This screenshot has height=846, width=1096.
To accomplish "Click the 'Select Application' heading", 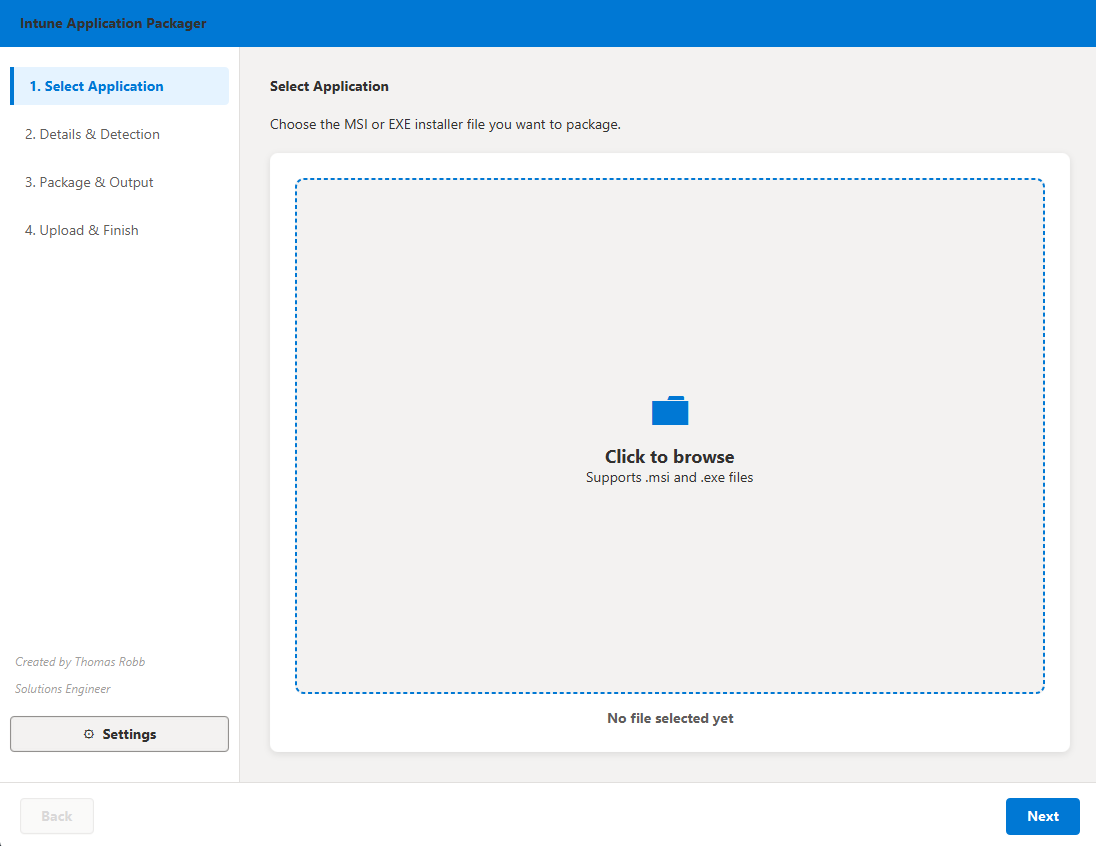I will tap(329, 86).
